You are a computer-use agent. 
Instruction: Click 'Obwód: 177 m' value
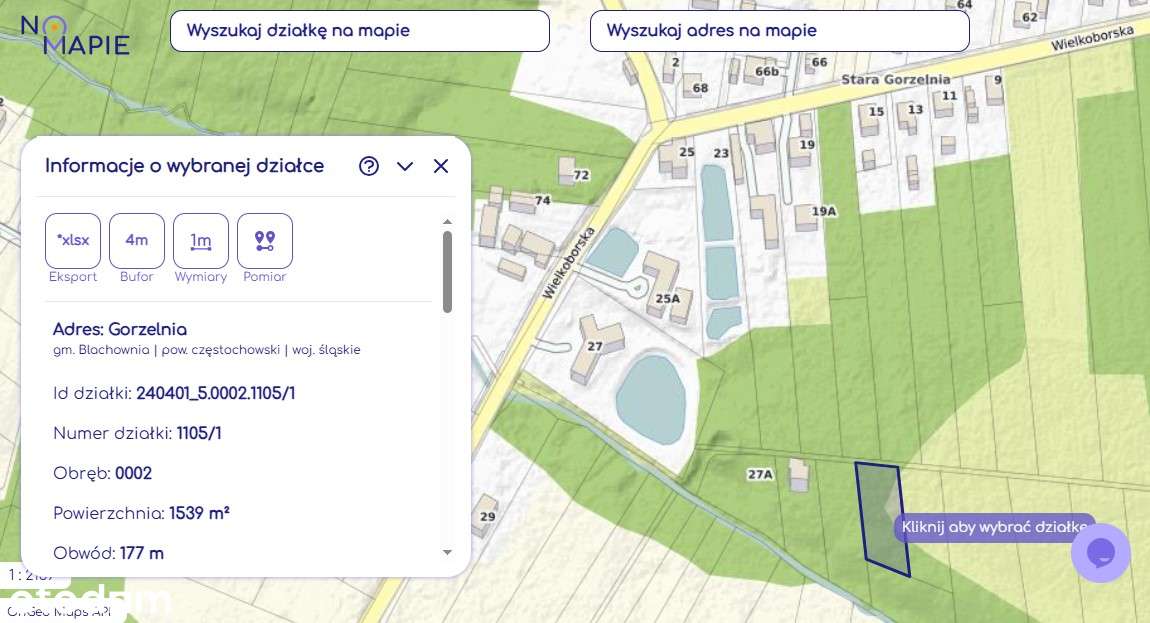[142, 553]
